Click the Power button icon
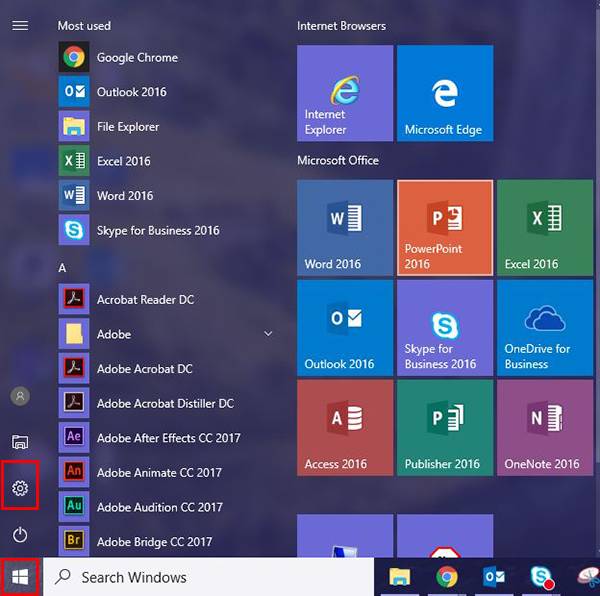 [20, 535]
